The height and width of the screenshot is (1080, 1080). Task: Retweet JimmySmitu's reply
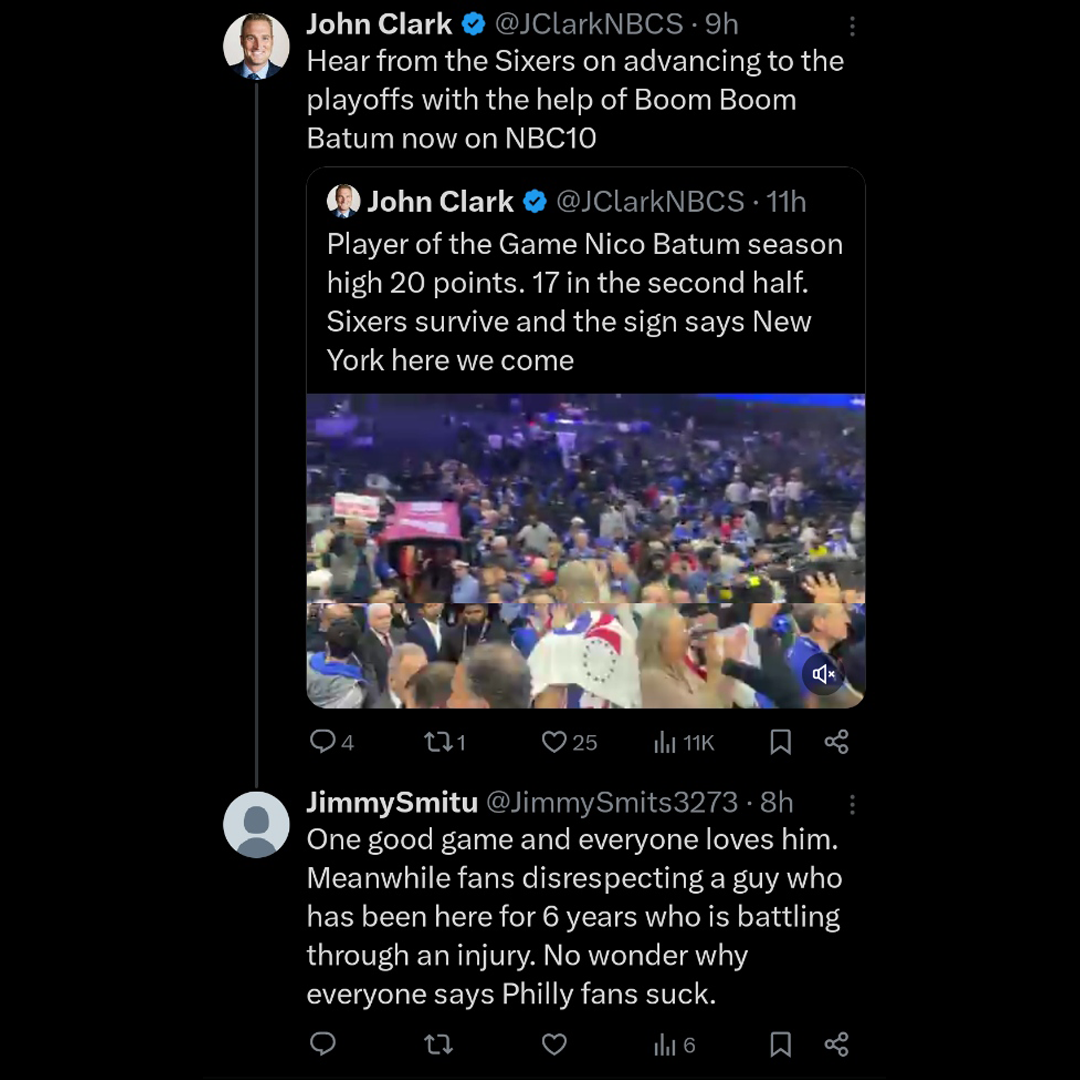(439, 1044)
